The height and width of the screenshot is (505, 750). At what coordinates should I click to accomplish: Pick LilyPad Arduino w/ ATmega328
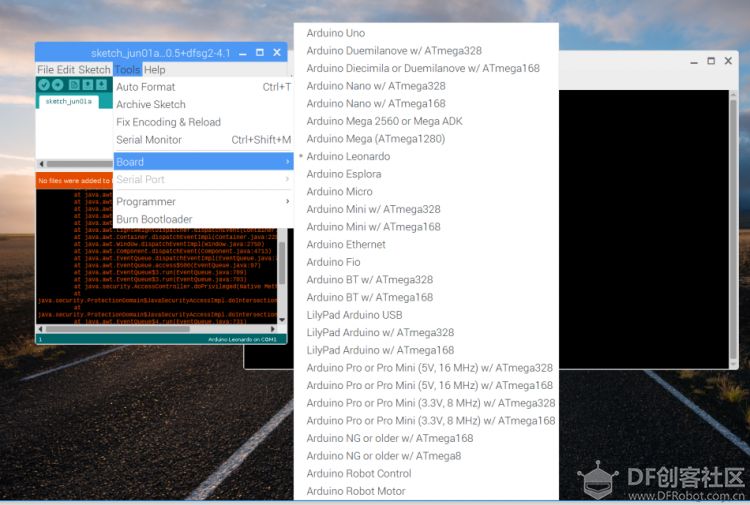pyautogui.click(x=426, y=332)
